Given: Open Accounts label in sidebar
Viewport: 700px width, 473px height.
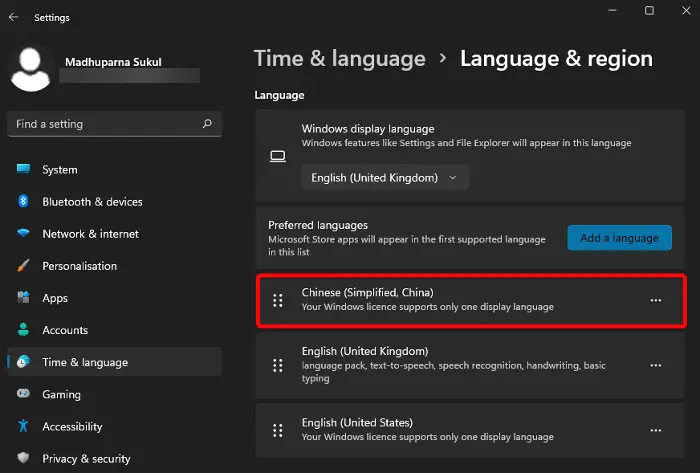Looking at the screenshot, I should pyautogui.click(x=65, y=331).
